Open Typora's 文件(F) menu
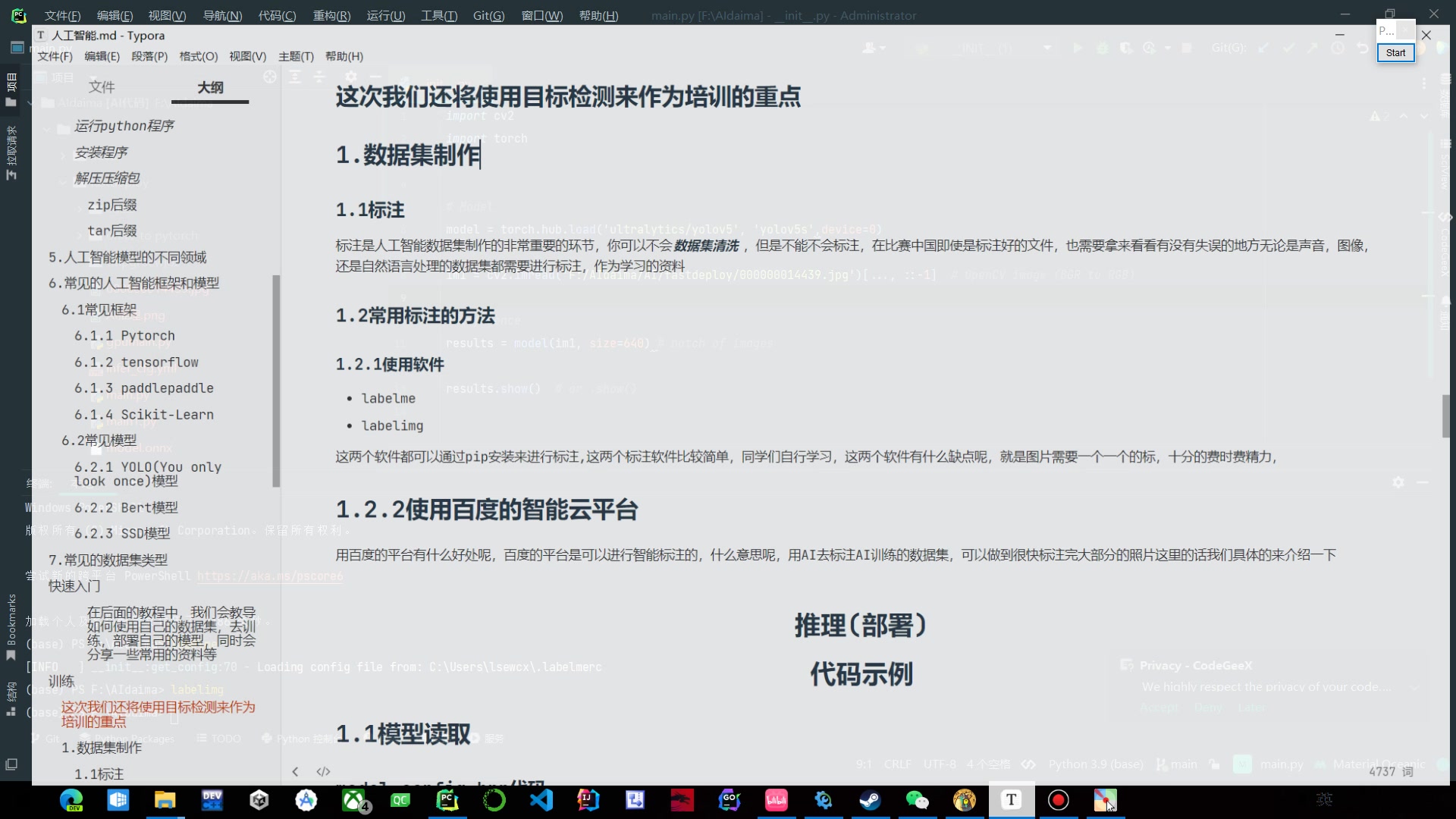This screenshot has height=819, width=1456. pos(55,56)
